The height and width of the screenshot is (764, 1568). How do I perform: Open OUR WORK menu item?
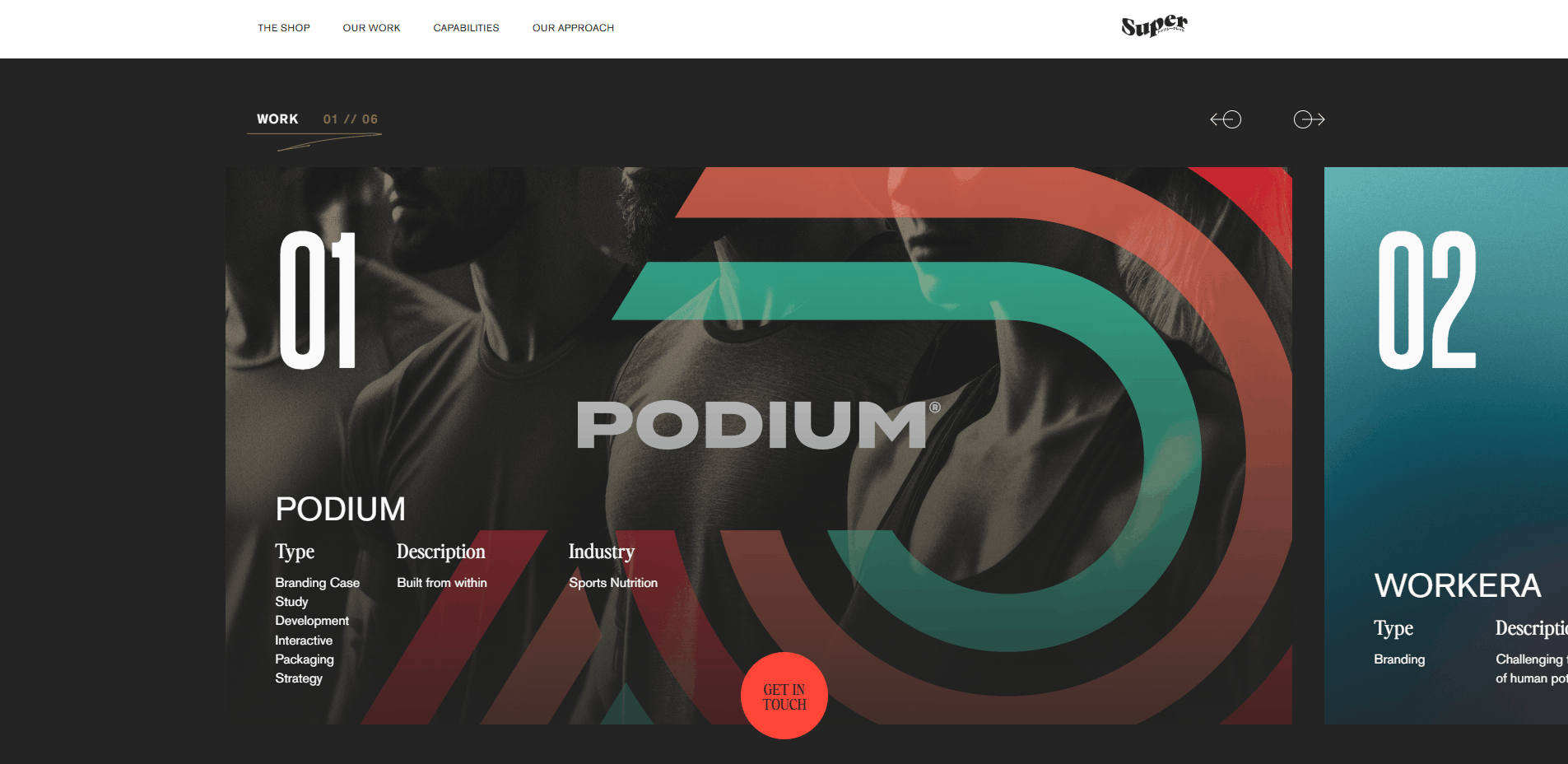(x=371, y=28)
